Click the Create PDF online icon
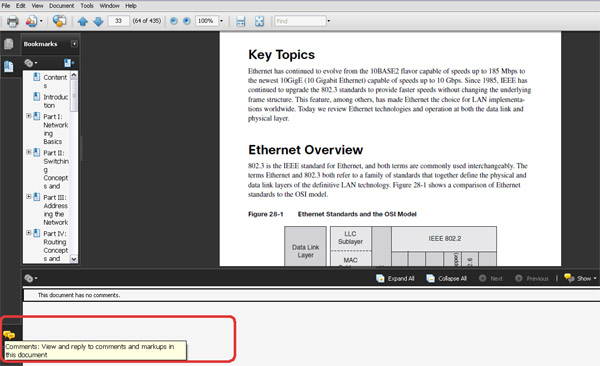 click(x=31, y=21)
